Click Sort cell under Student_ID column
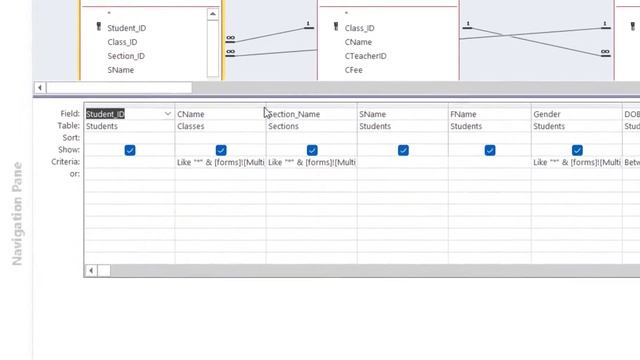 129,138
